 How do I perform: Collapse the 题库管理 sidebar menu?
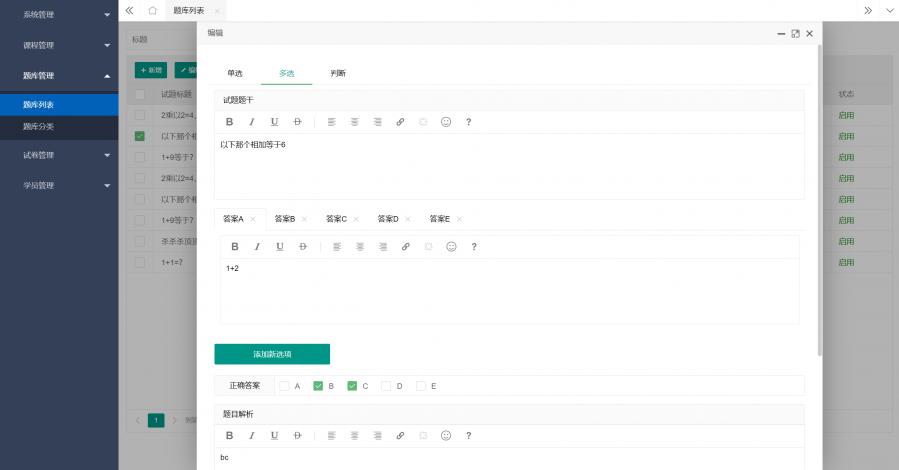(59, 75)
